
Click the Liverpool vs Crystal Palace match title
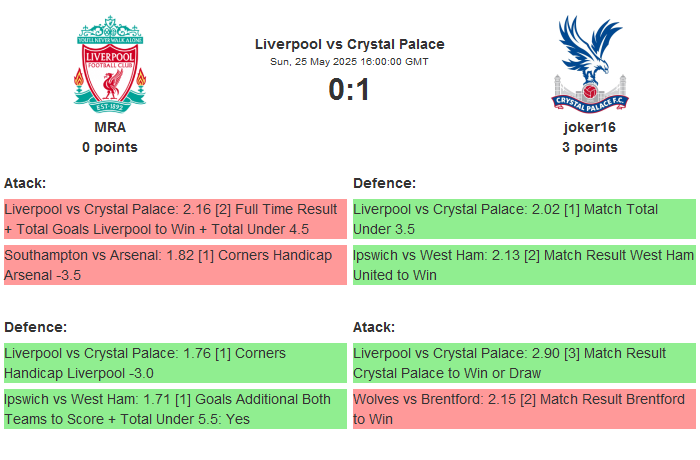click(350, 44)
